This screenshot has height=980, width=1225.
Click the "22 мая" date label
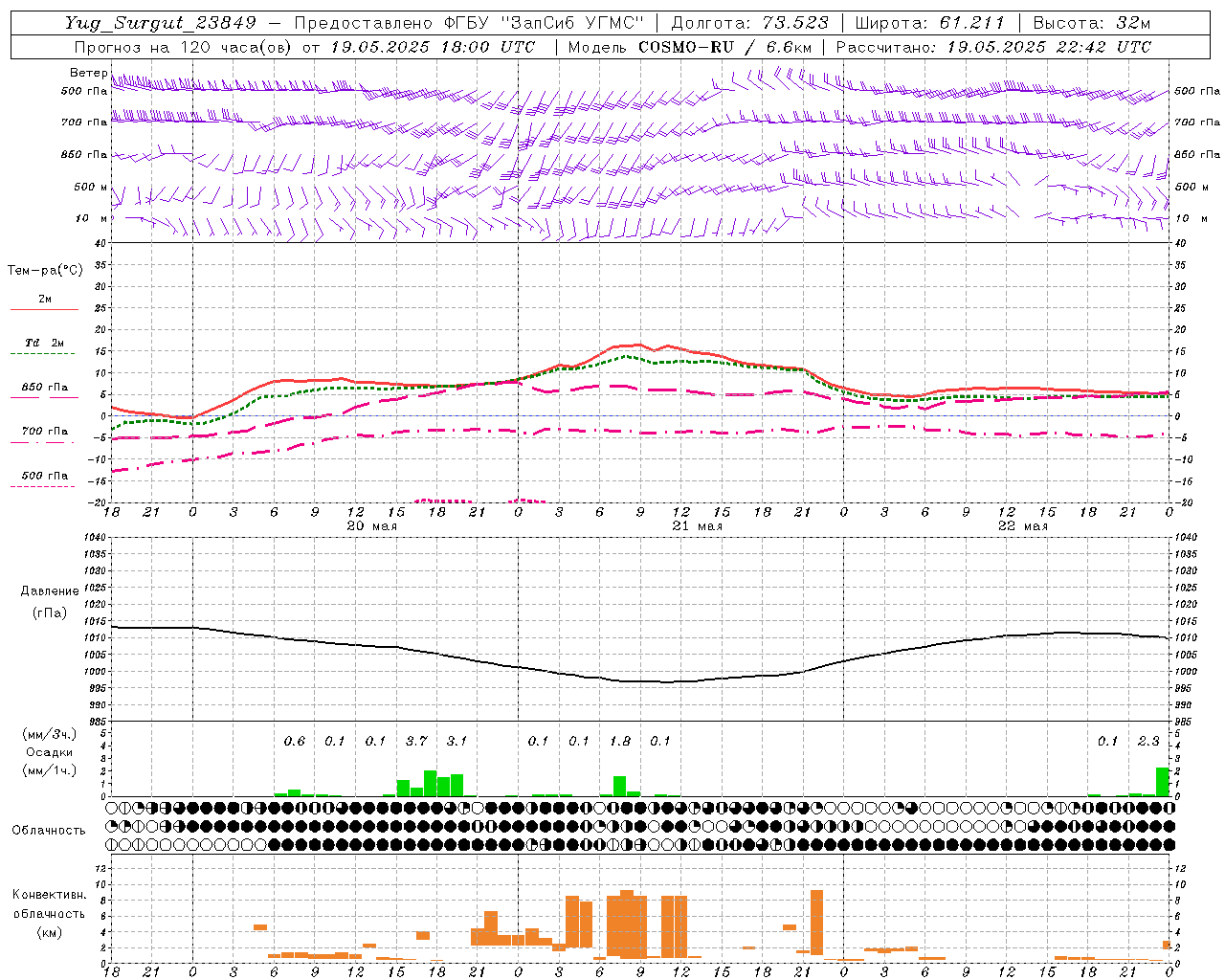[x=1022, y=526]
